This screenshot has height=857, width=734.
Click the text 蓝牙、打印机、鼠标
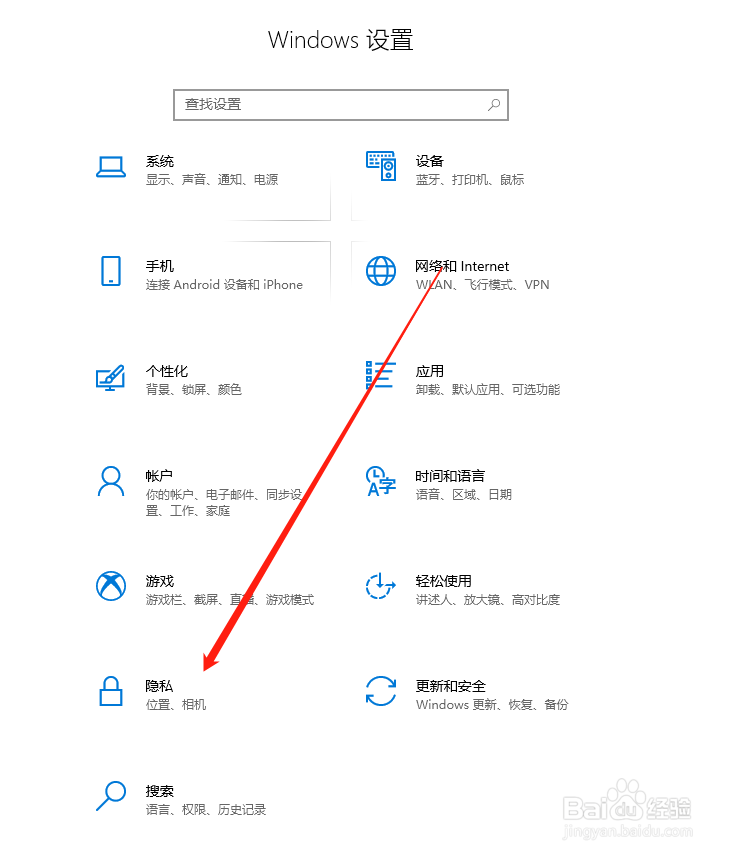click(x=470, y=180)
